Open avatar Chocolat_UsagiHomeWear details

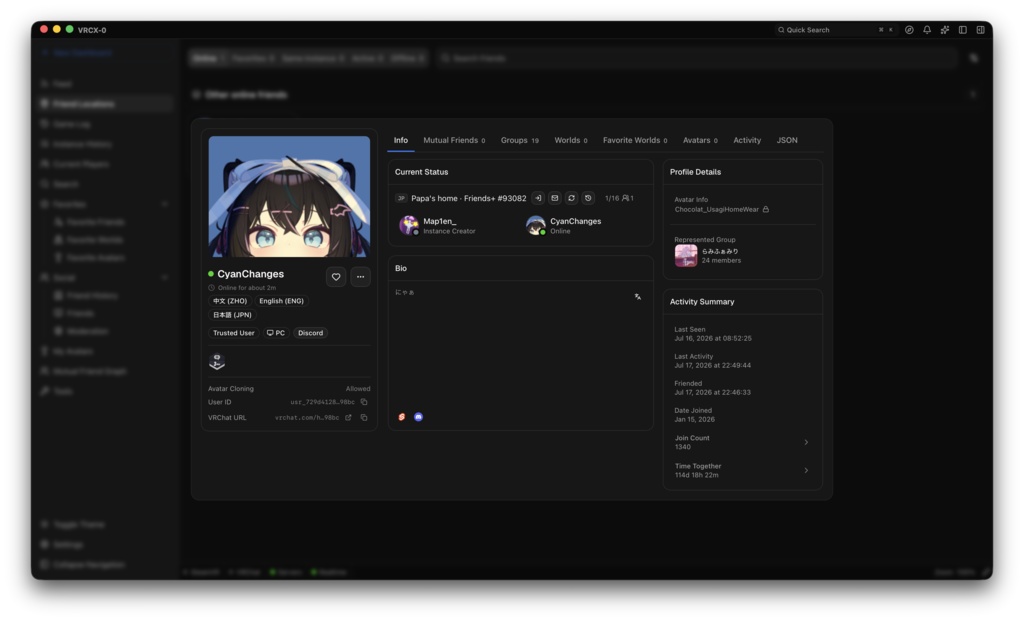[x=716, y=210]
